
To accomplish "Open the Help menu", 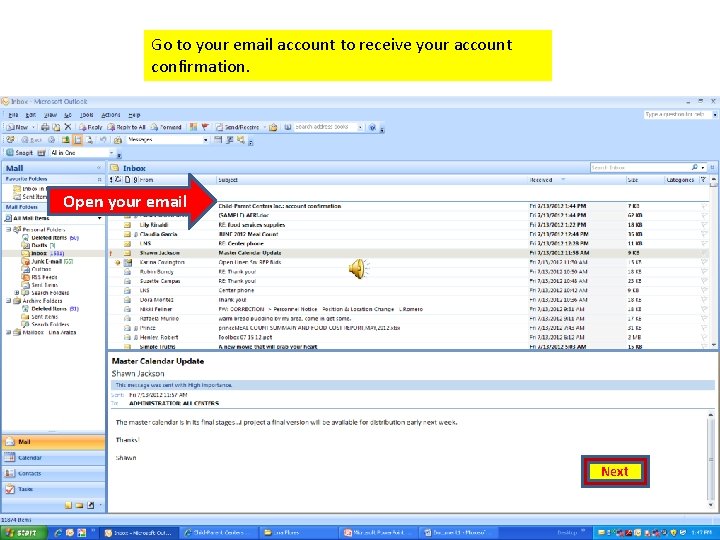I will [134, 115].
